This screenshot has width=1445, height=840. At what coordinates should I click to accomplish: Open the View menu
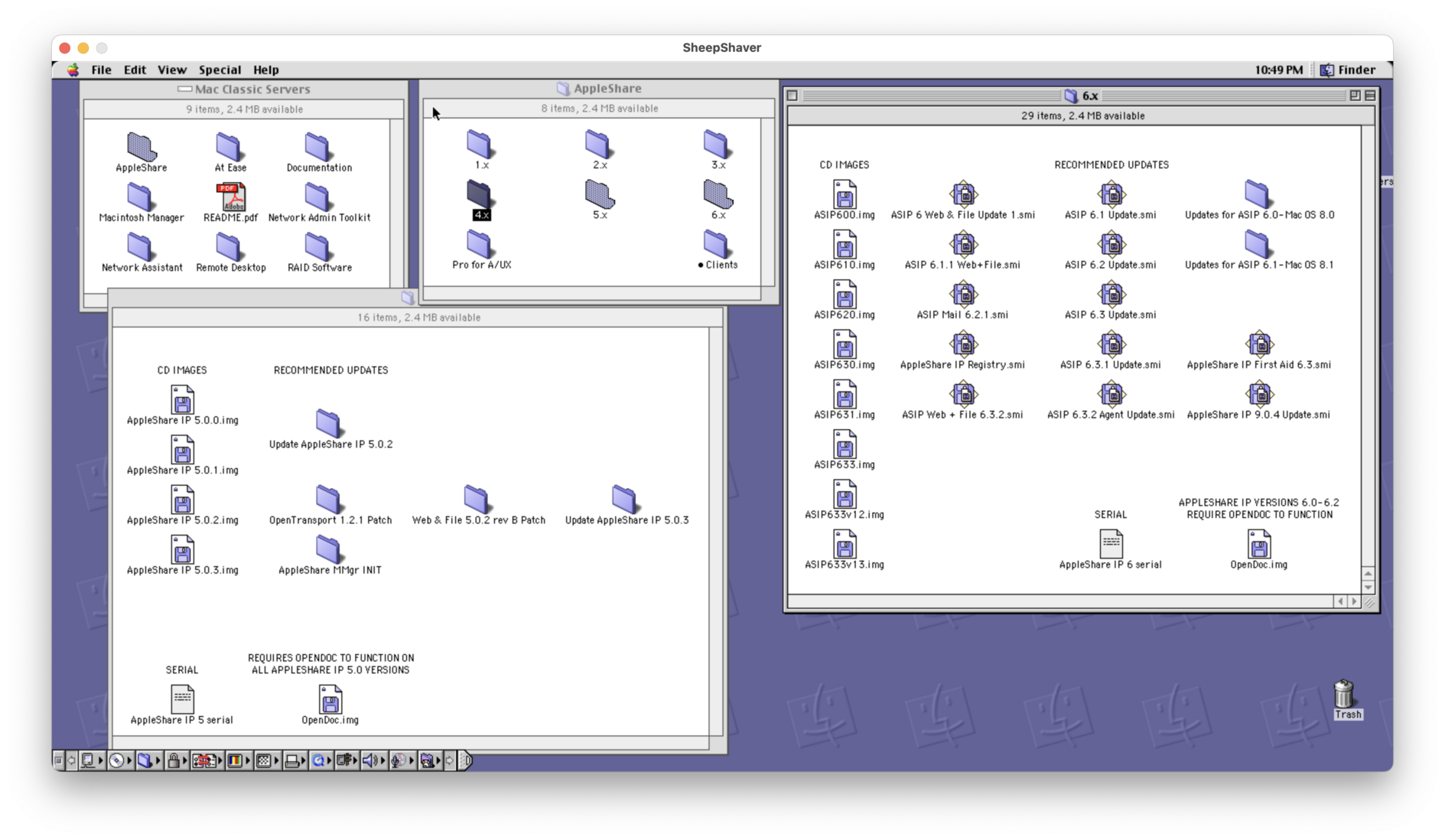click(171, 70)
